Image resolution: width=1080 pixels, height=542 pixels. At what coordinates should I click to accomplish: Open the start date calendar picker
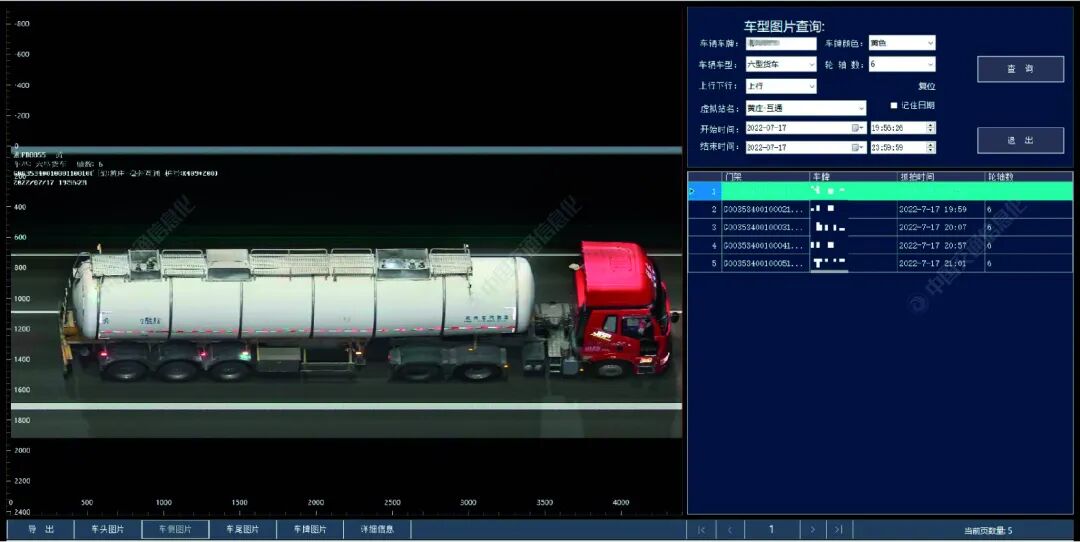[858, 128]
